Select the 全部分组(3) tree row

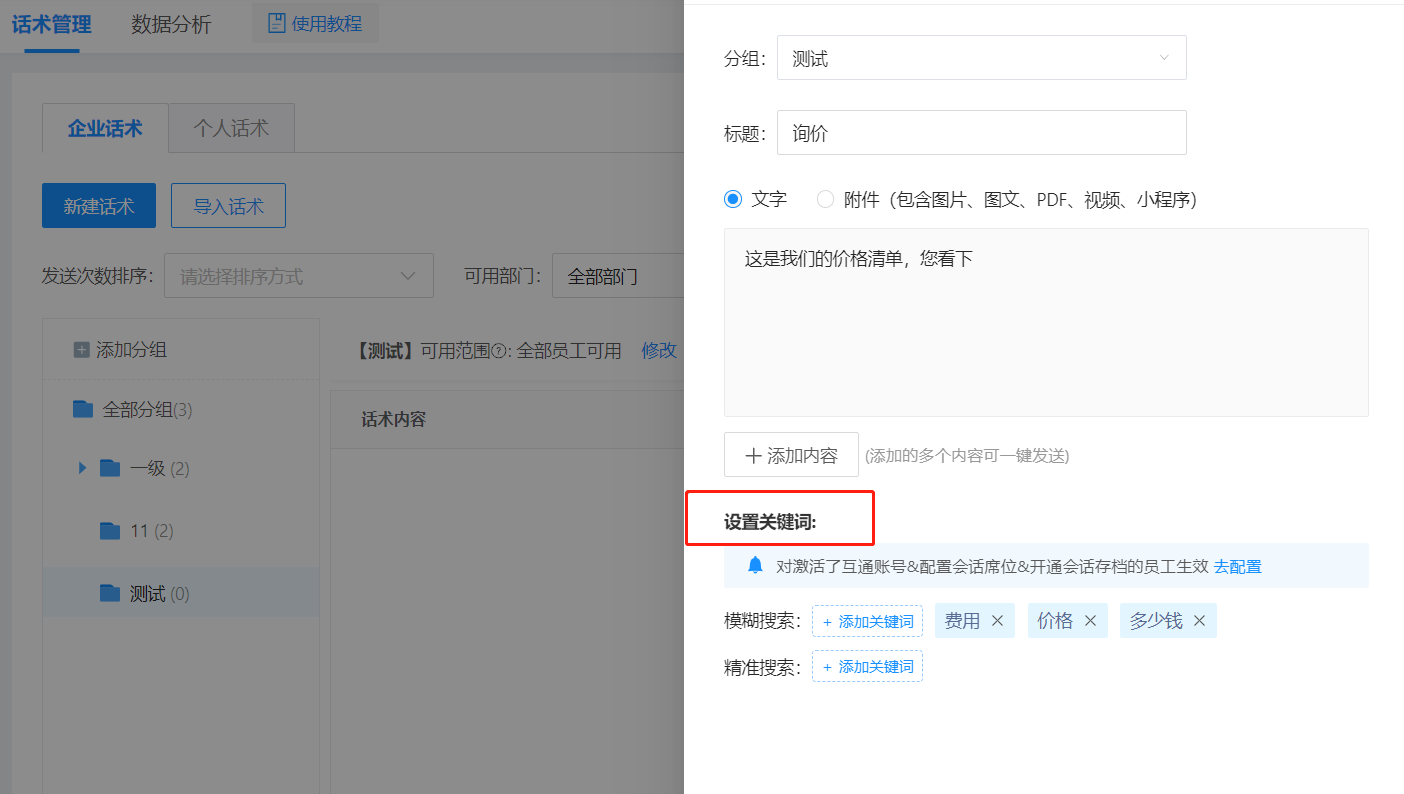coord(181,409)
